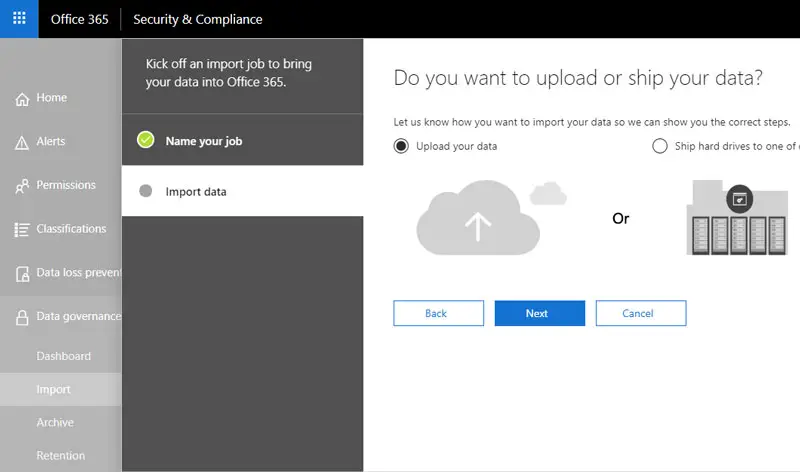Go to the Archive sidebar item

[55, 423]
